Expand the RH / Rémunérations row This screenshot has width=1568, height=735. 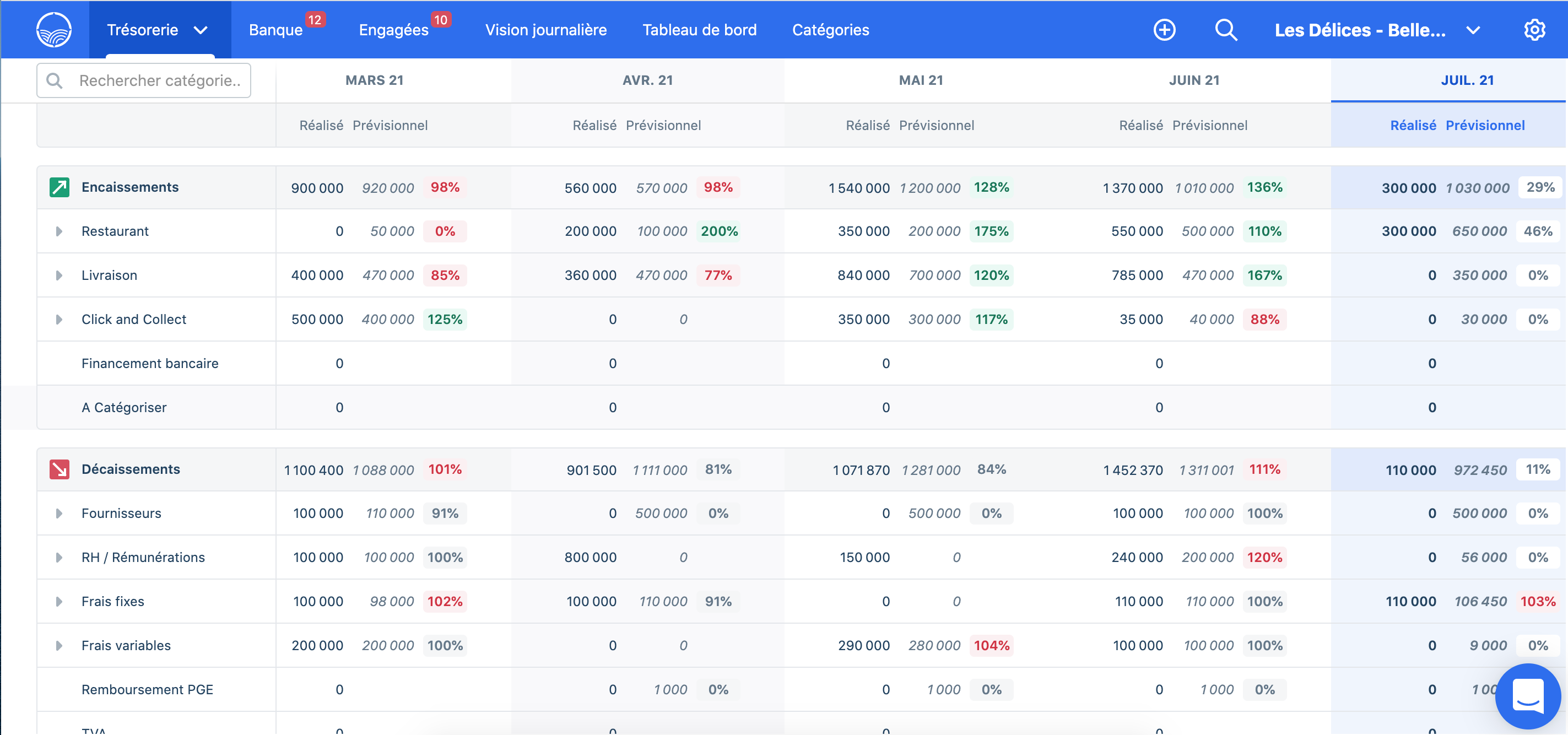tap(59, 557)
